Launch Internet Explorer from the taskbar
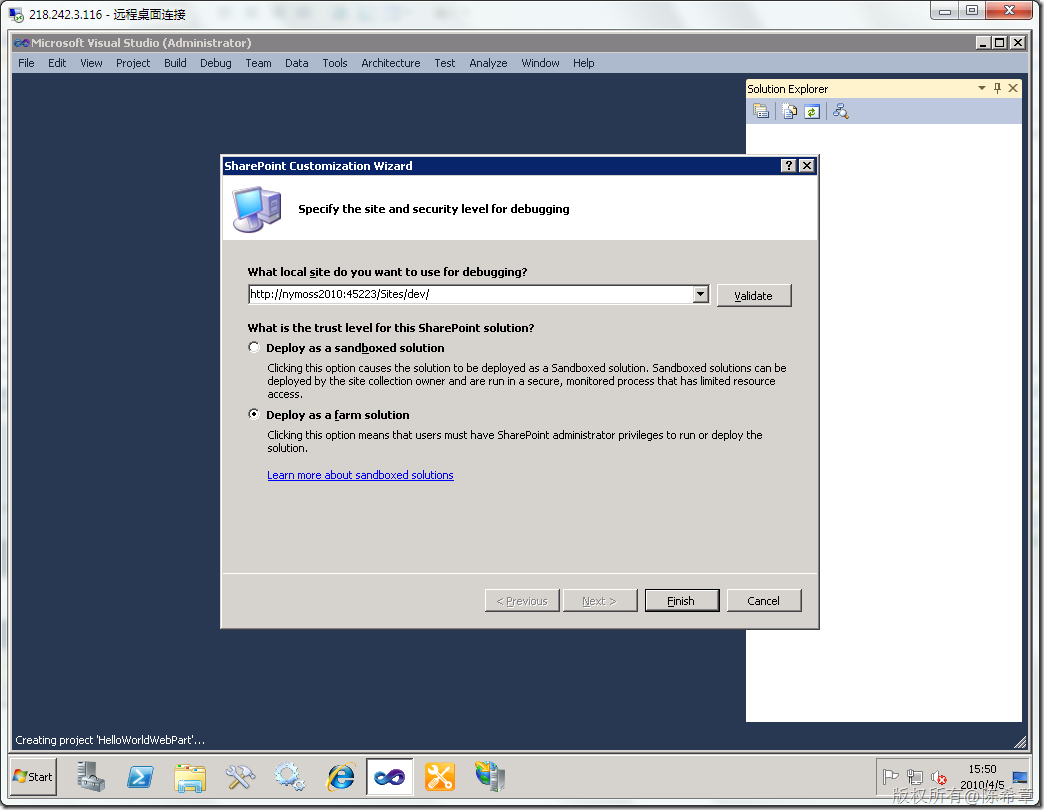Viewport: 1044px width, 810px height. tap(340, 777)
